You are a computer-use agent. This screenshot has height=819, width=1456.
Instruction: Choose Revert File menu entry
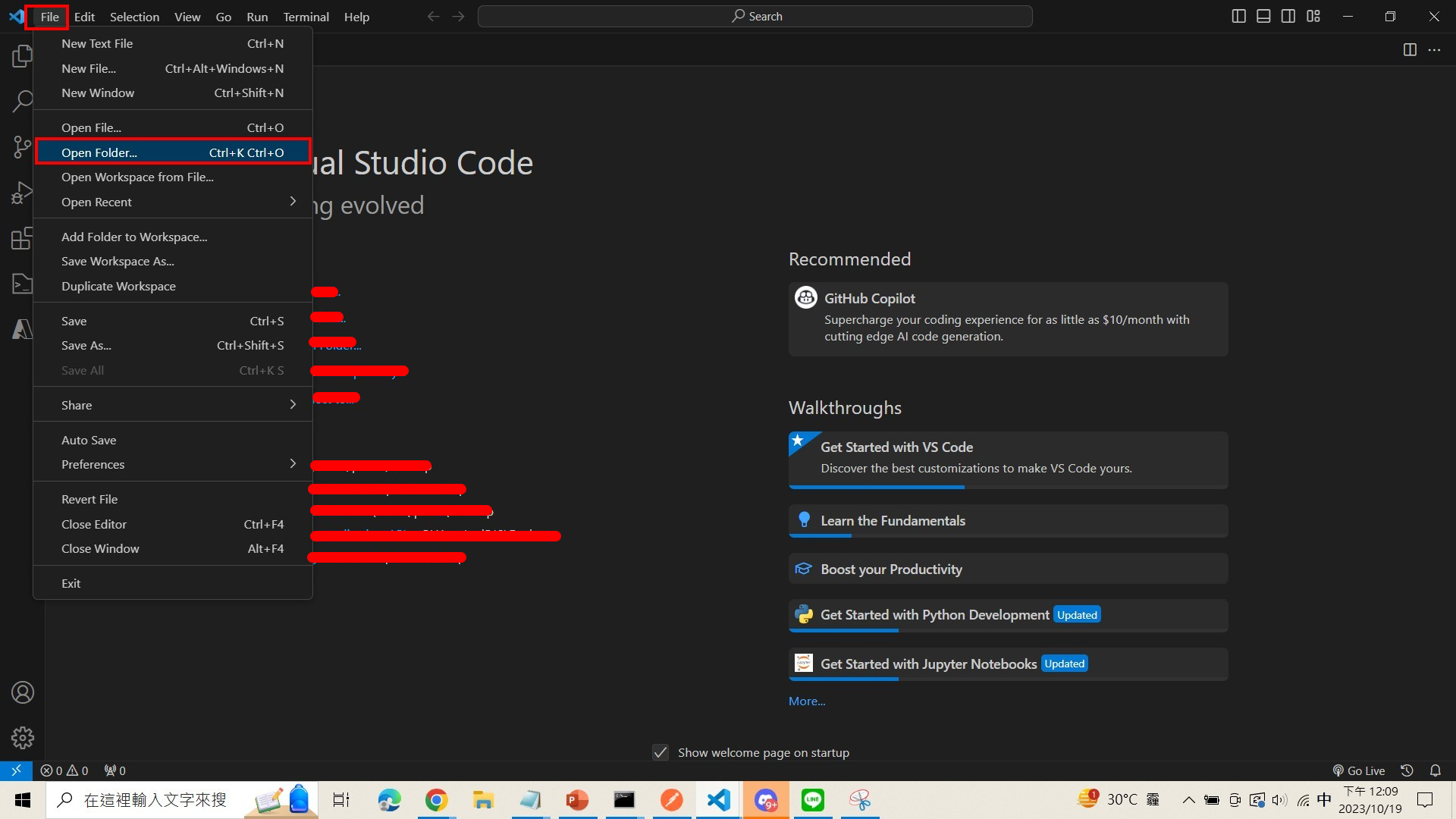point(173,499)
